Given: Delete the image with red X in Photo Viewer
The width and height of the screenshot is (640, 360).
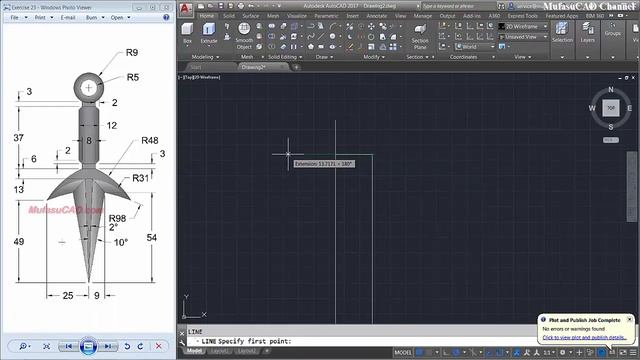Looking at the screenshot, I should click(158, 346).
